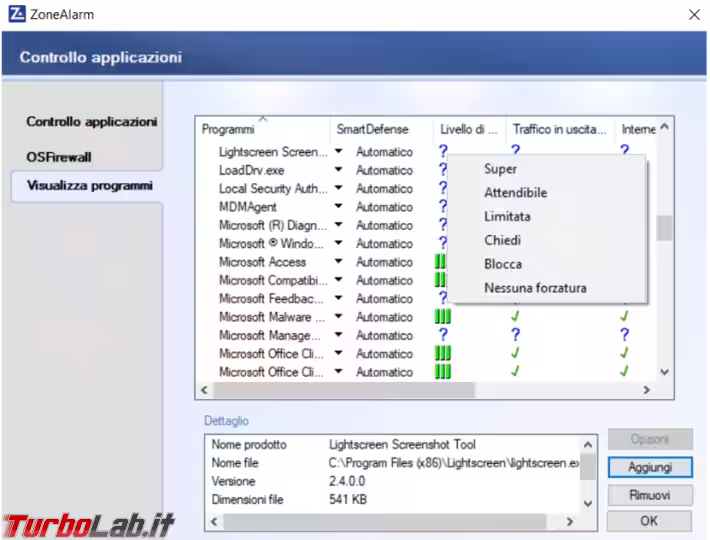Click the Rimuovi button
This screenshot has height=540, width=710.
click(x=650, y=495)
